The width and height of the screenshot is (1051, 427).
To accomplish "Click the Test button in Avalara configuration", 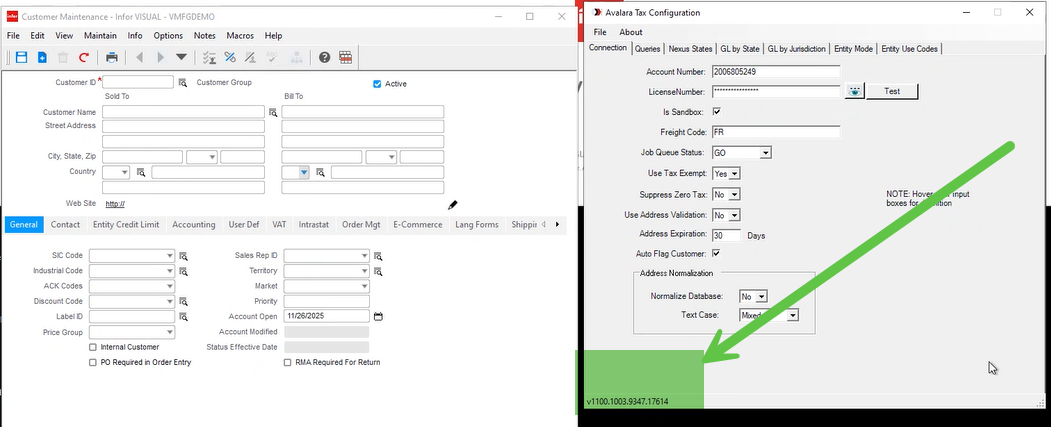I will [892, 91].
